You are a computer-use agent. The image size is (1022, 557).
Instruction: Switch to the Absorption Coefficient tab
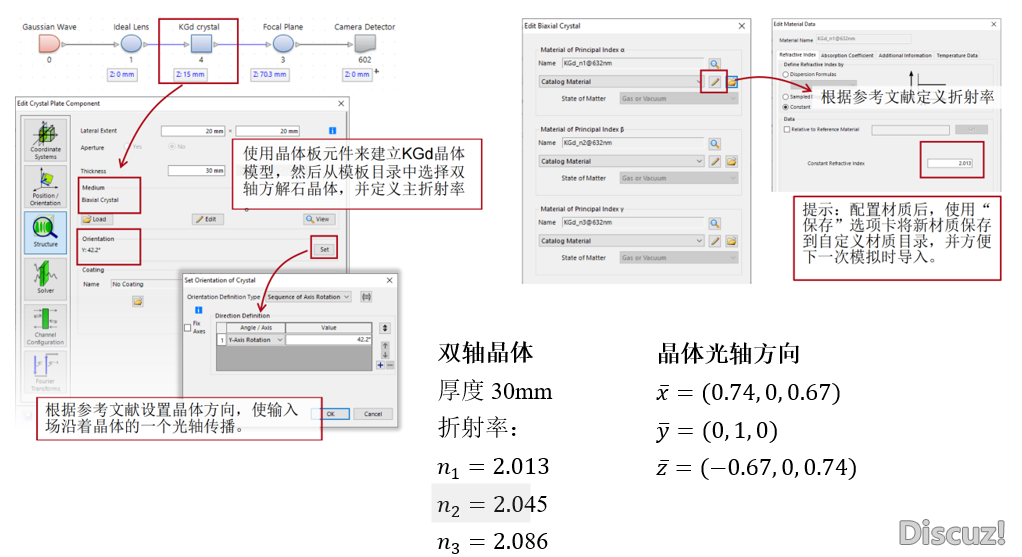[x=847, y=56]
